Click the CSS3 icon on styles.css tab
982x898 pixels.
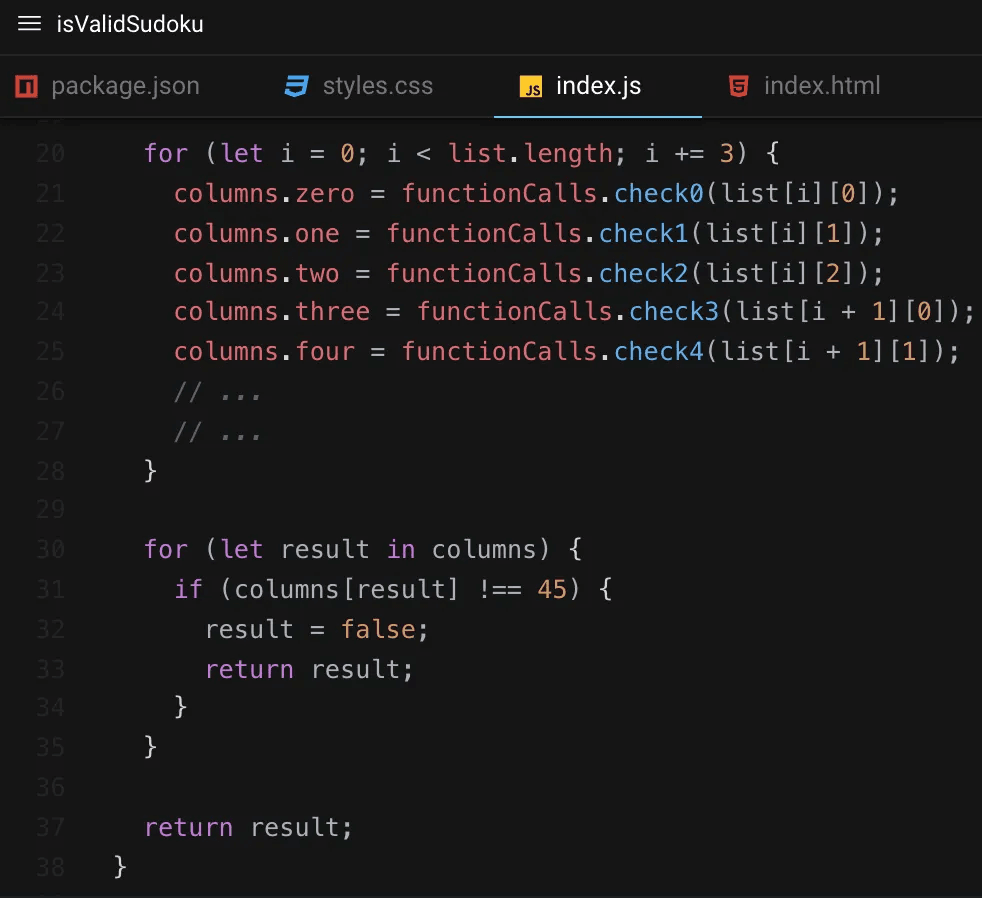[295, 86]
